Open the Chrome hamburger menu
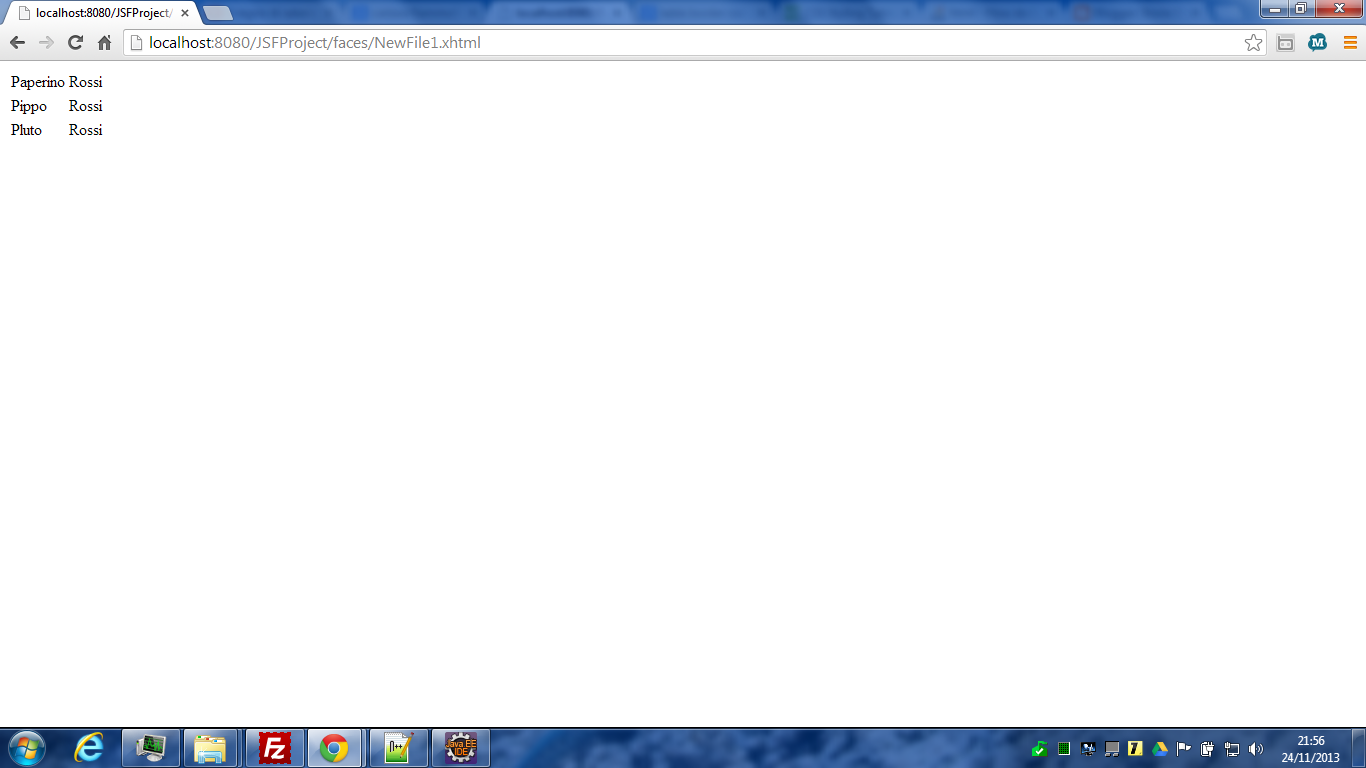 click(1350, 42)
